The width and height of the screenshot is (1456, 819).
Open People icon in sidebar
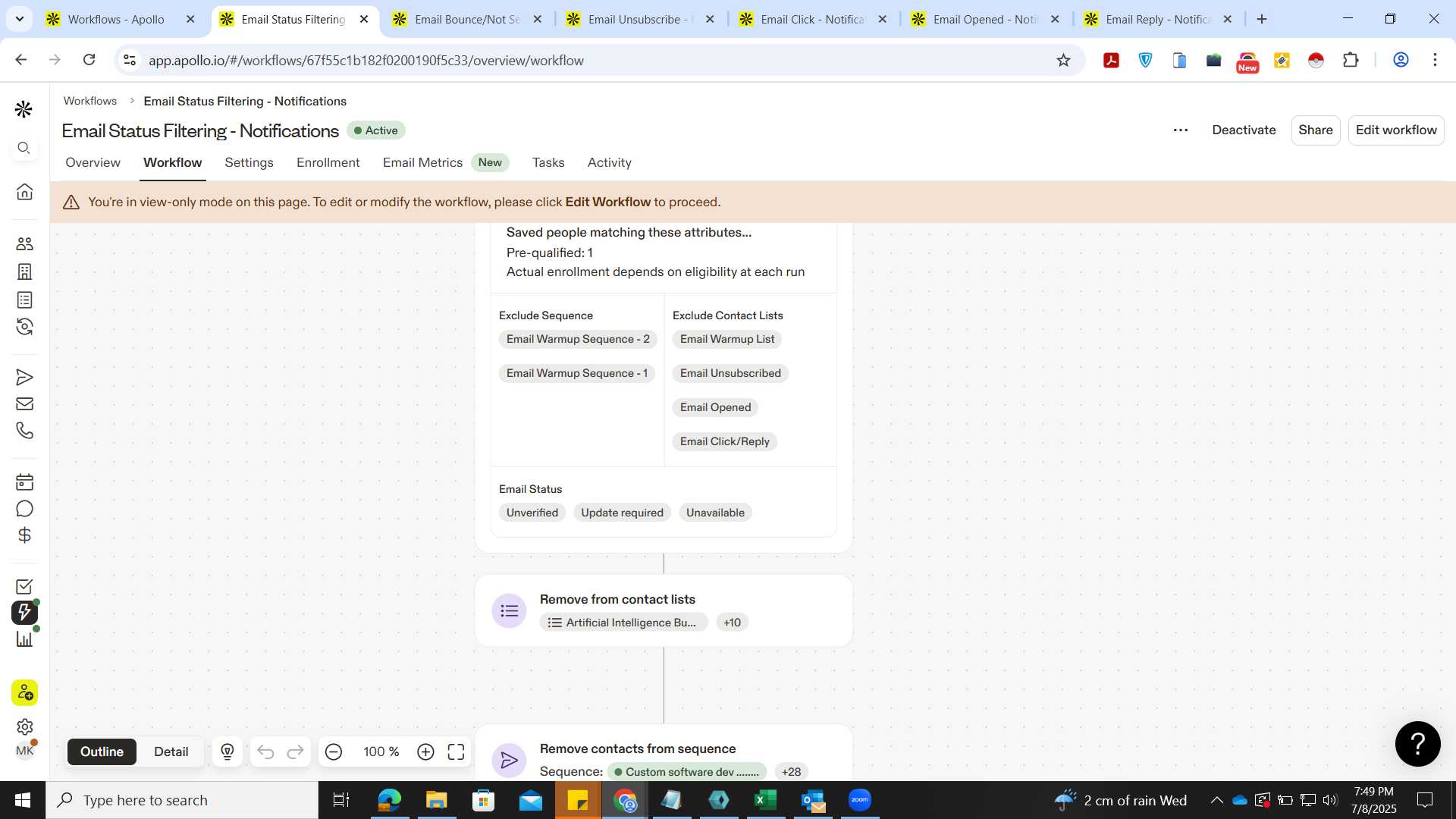[24, 243]
